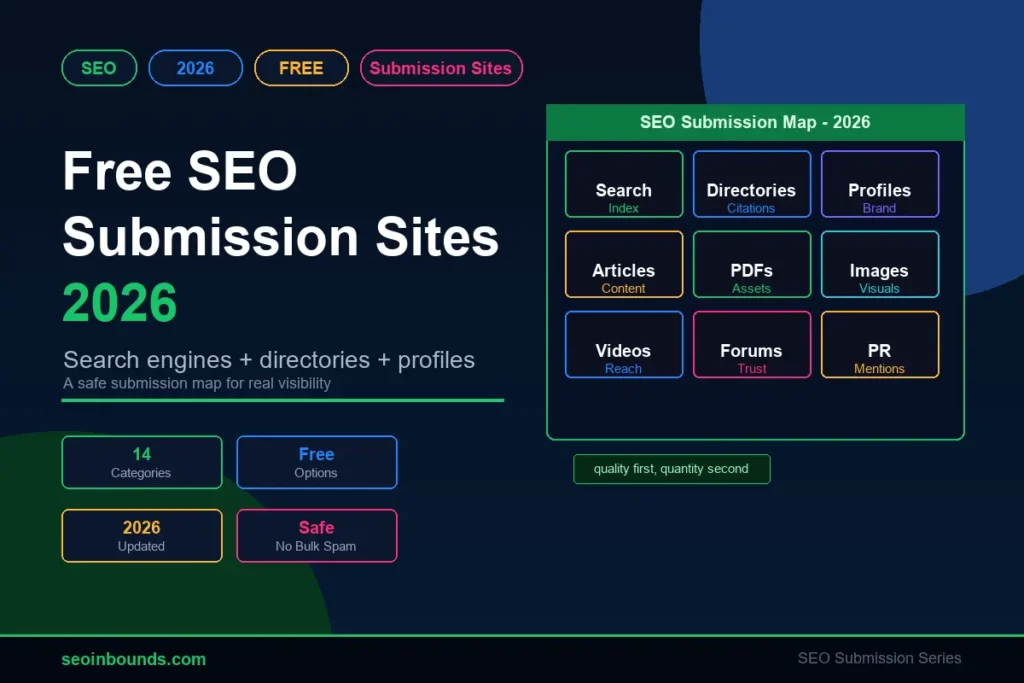
Task: Open the Images Visuals tile
Action: pyautogui.click(x=880, y=264)
